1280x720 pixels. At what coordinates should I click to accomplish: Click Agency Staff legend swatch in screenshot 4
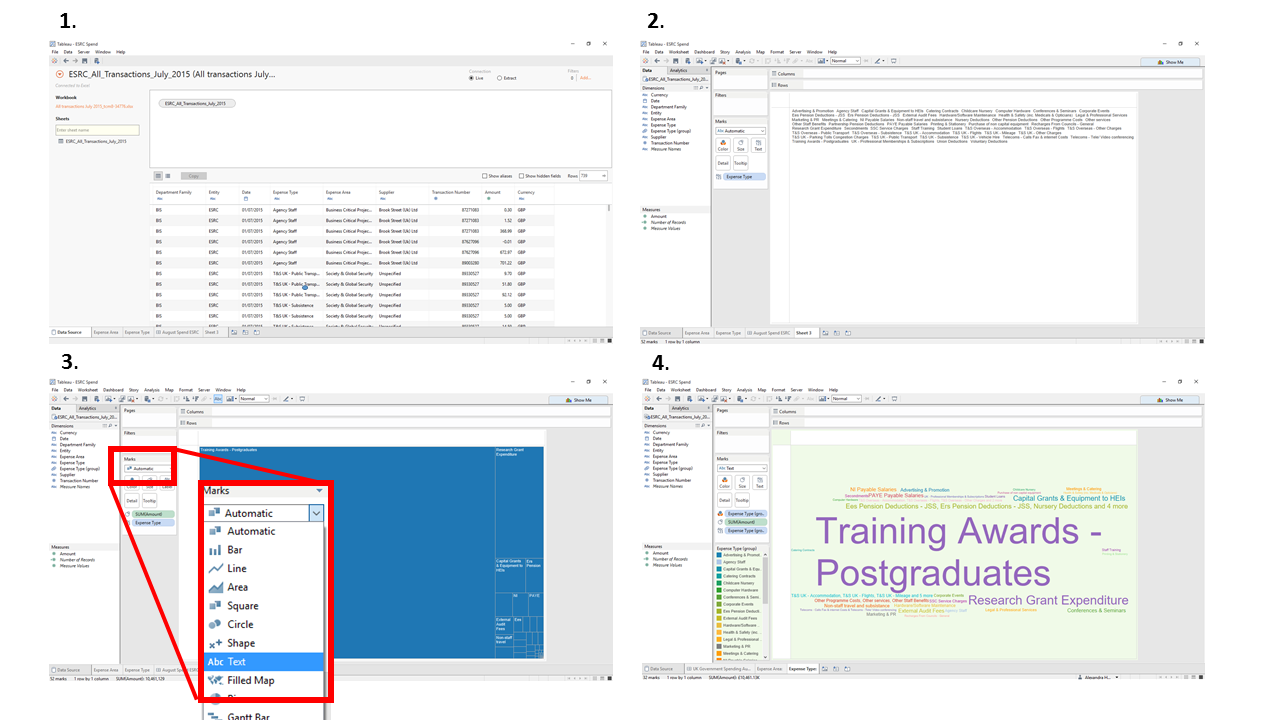(x=719, y=562)
